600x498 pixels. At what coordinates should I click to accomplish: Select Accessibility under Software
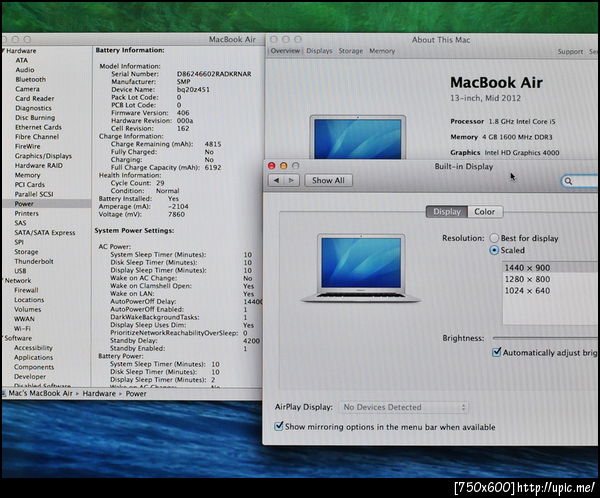pyautogui.click(x=33, y=348)
